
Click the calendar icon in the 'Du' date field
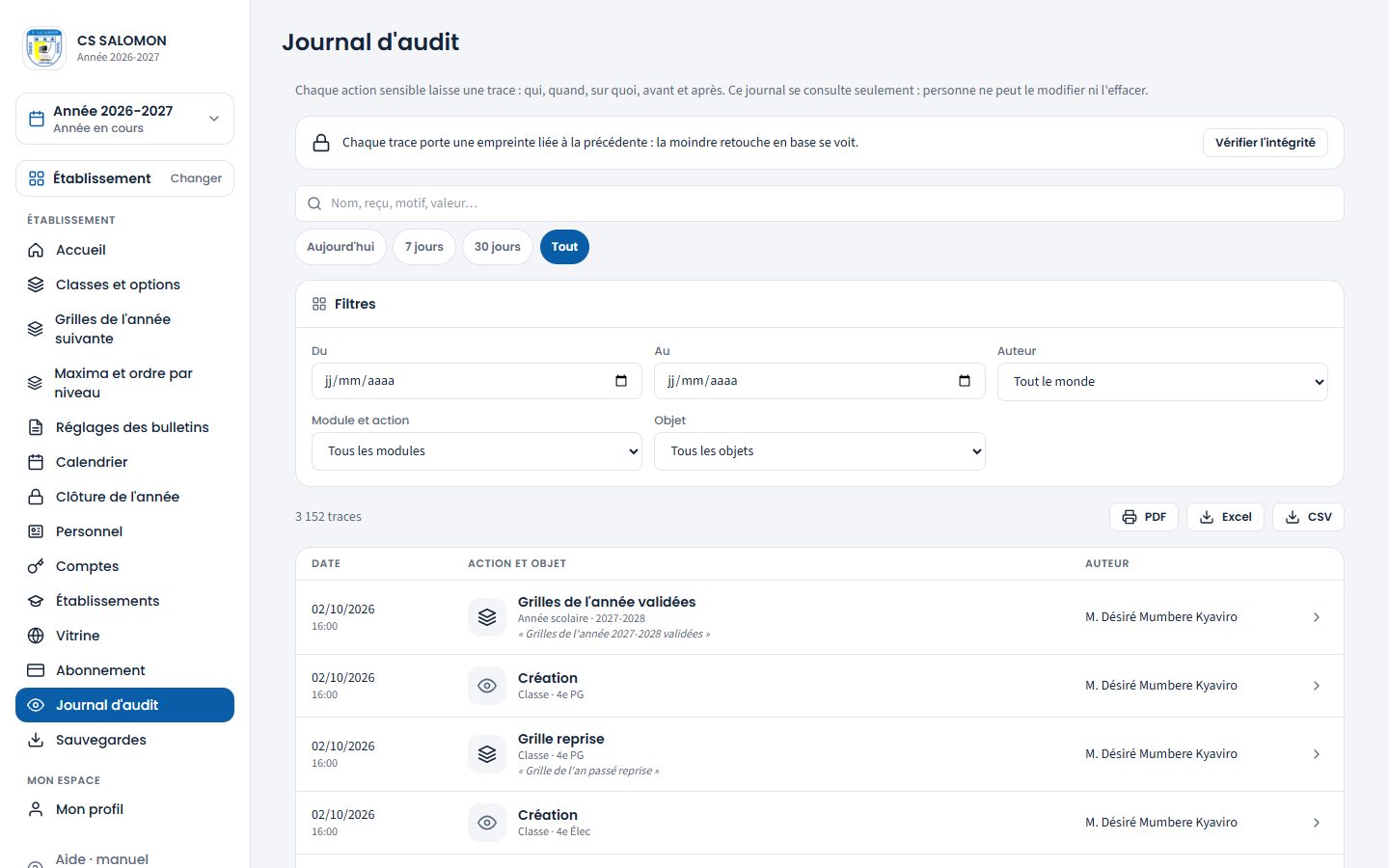621,381
